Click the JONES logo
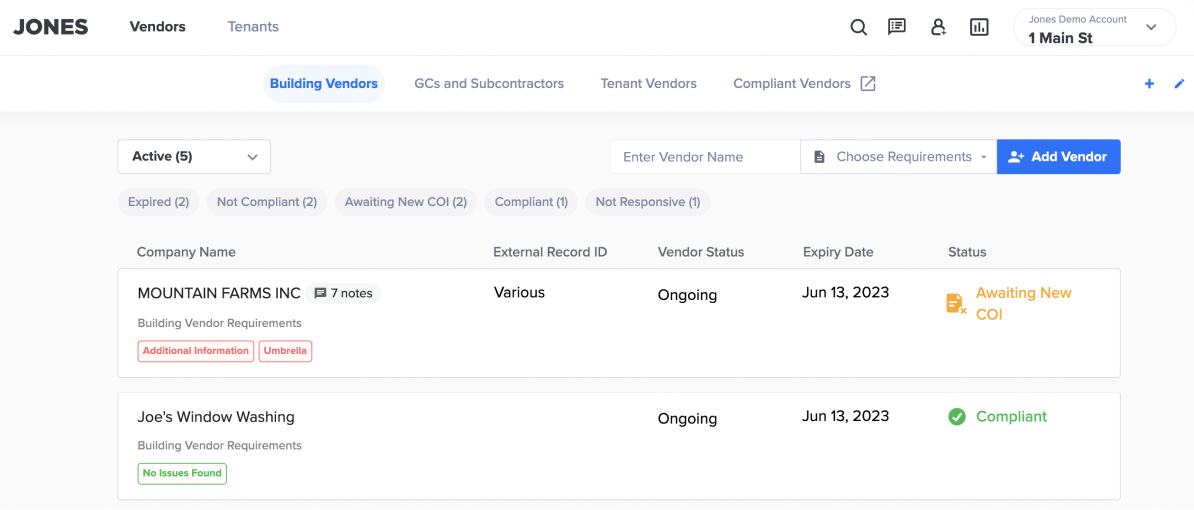The height and width of the screenshot is (510, 1194). [x=51, y=27]
